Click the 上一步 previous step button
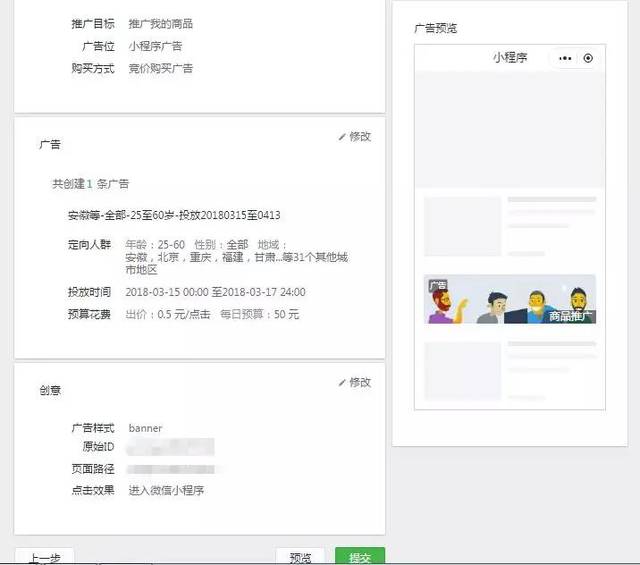Screen dimensions: 640x565 [x=44, y=556]
